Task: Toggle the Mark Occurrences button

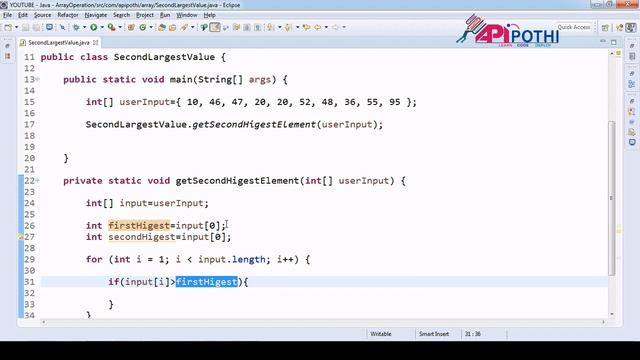Action: [x=215, y=27]
